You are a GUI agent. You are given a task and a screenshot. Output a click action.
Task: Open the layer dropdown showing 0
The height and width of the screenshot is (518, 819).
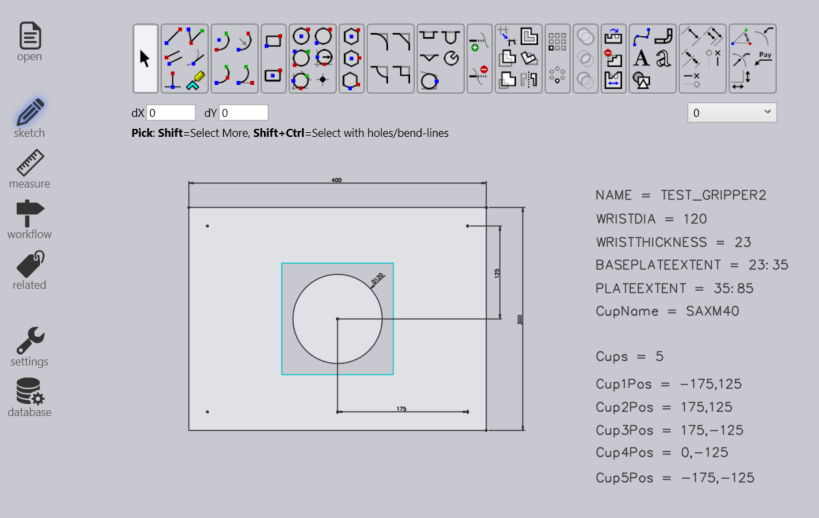(732, 113)
